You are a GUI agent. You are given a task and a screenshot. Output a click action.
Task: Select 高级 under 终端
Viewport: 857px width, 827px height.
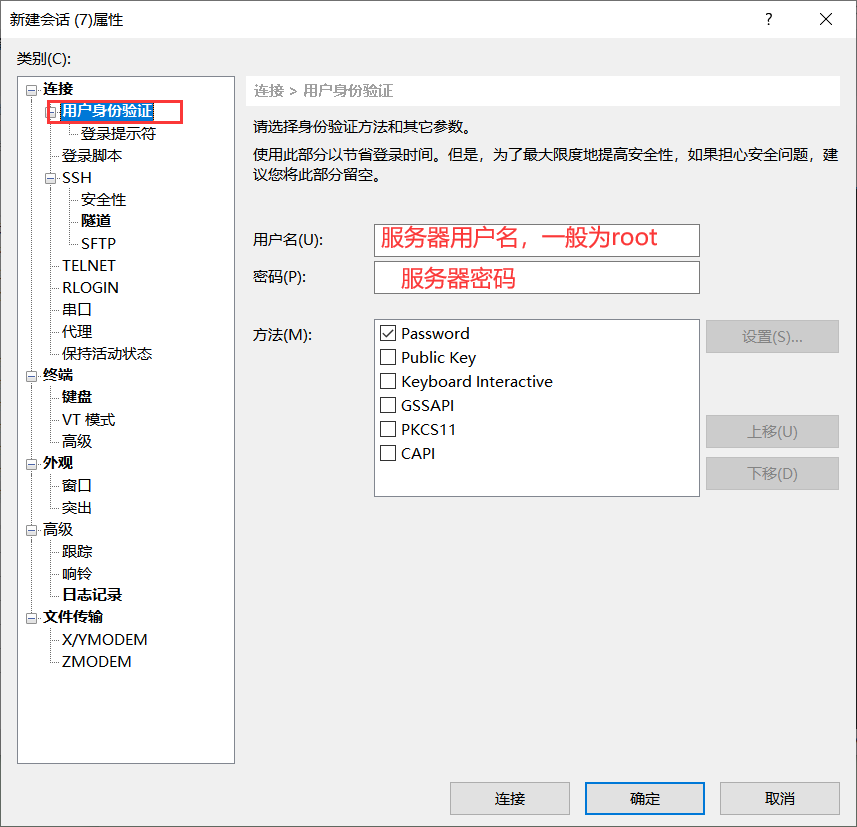[77, 441]
